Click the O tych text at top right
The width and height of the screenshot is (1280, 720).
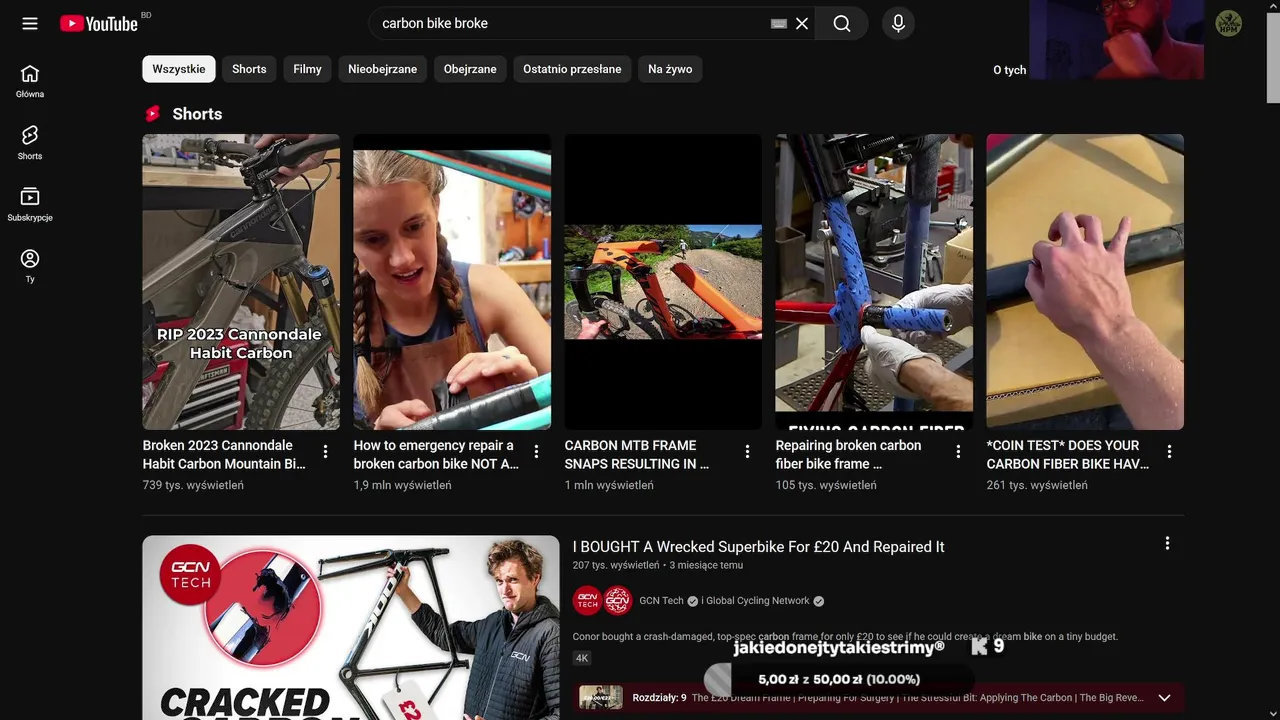pos(1009,70)
